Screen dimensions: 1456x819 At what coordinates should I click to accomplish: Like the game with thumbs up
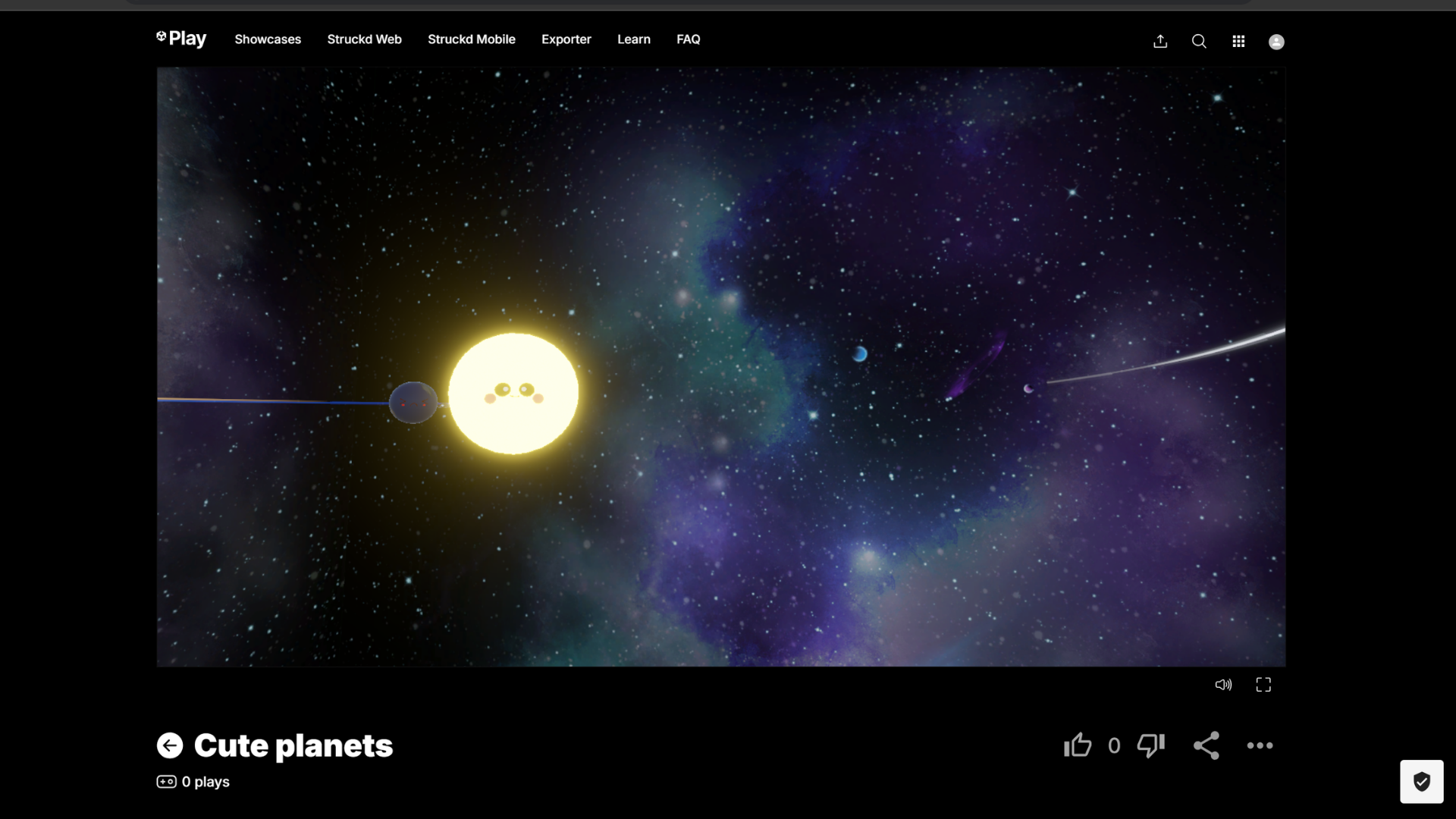click(1078, 745)
